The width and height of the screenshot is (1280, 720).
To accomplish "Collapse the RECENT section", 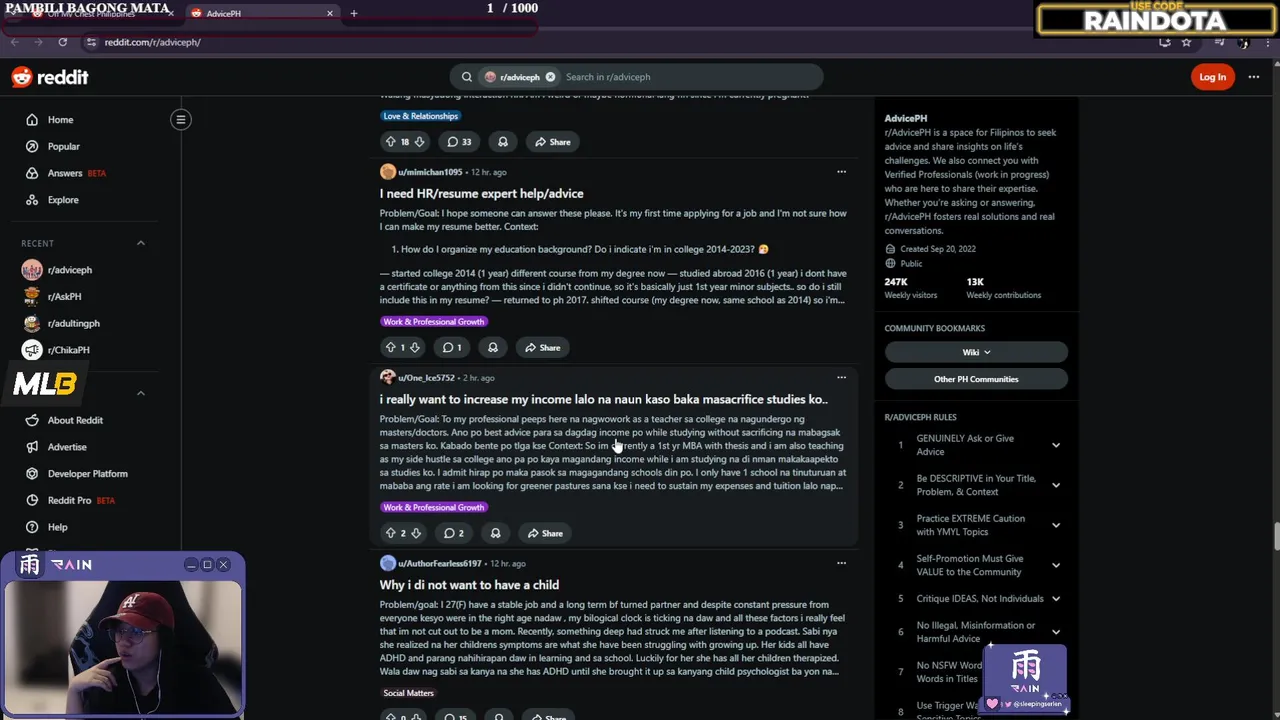I will pos(141,243).
